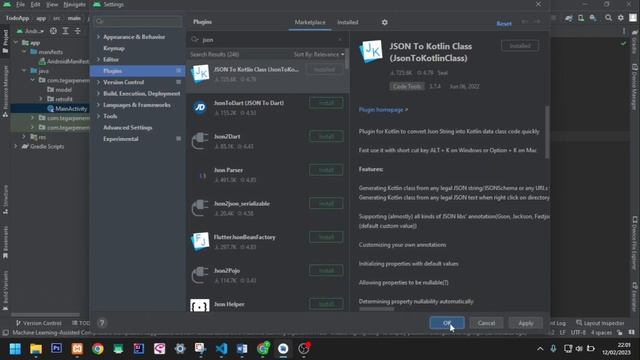Screen dimensions: 640x360
Task: Open Visual Studio Code from the taskbar
Action: point(222,349)
